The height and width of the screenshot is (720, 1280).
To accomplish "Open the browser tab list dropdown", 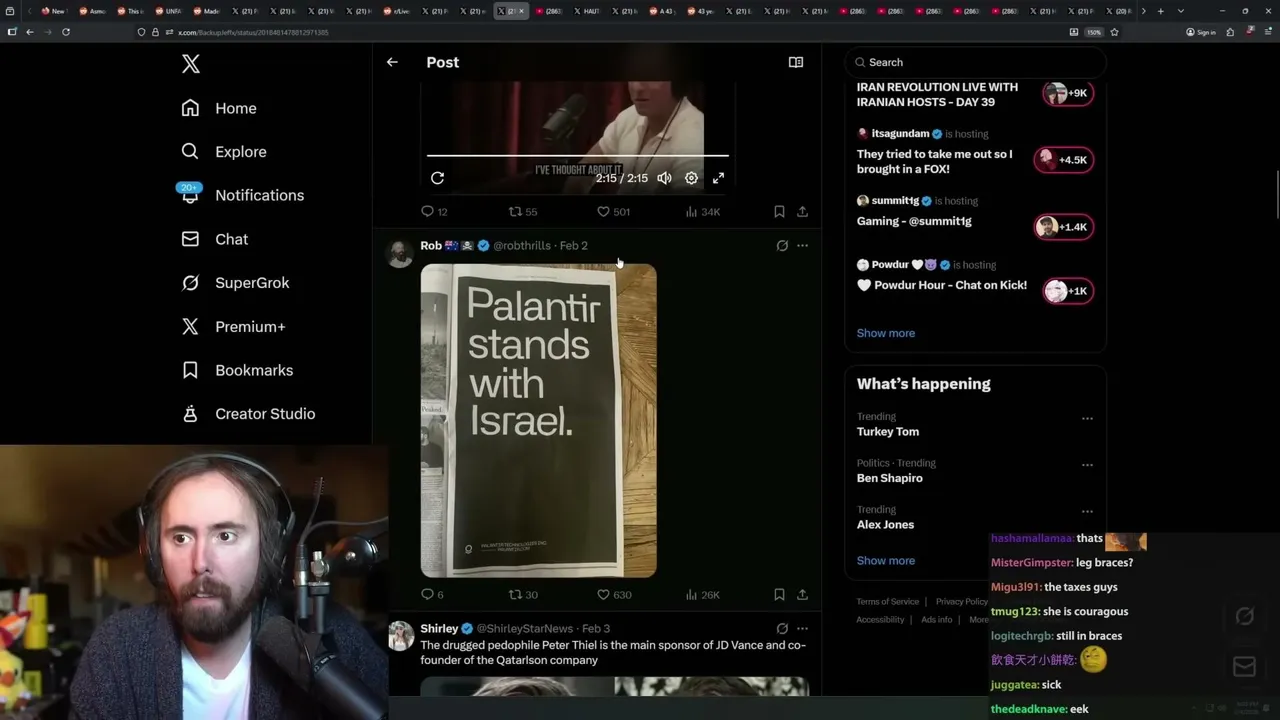I will pyautogui.click(x=1180, y=11).
